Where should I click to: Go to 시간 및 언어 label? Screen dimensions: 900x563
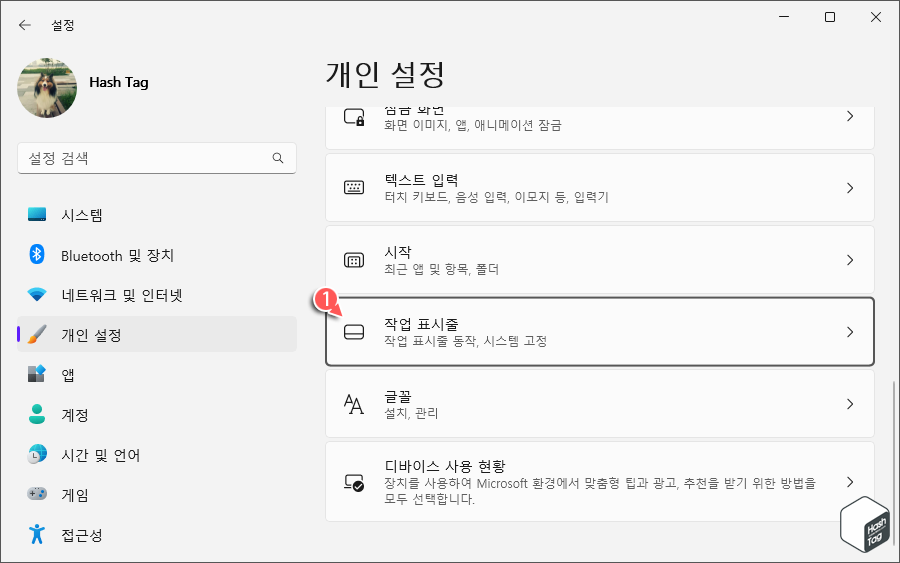pyautogui.click(x=100, y=455)
